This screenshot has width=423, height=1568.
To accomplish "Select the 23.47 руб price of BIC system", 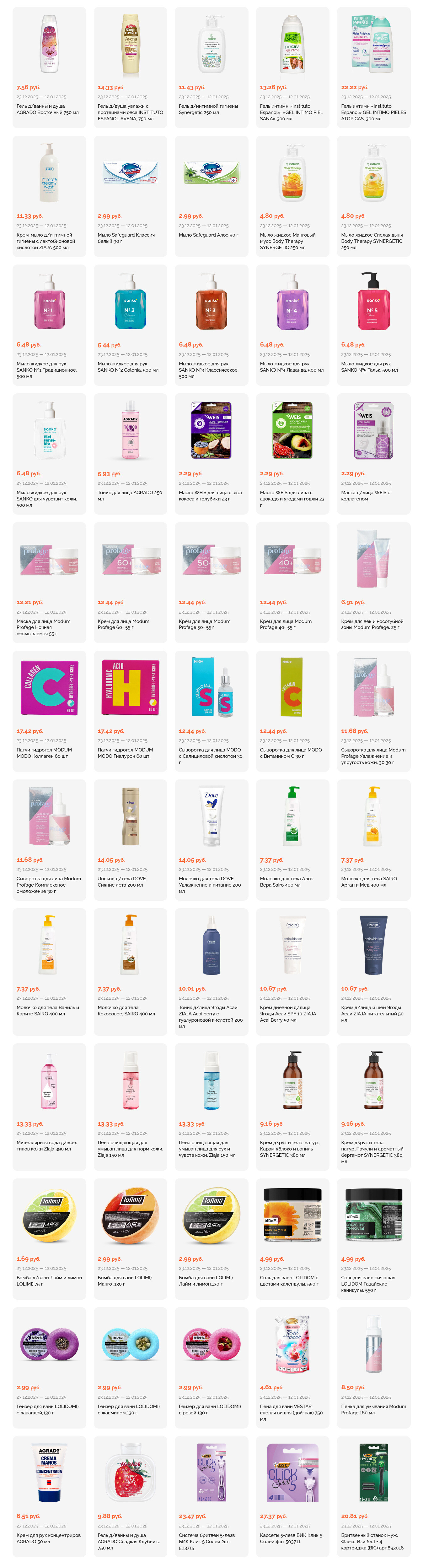I will pyautogui.click(x=192, y=1516).
